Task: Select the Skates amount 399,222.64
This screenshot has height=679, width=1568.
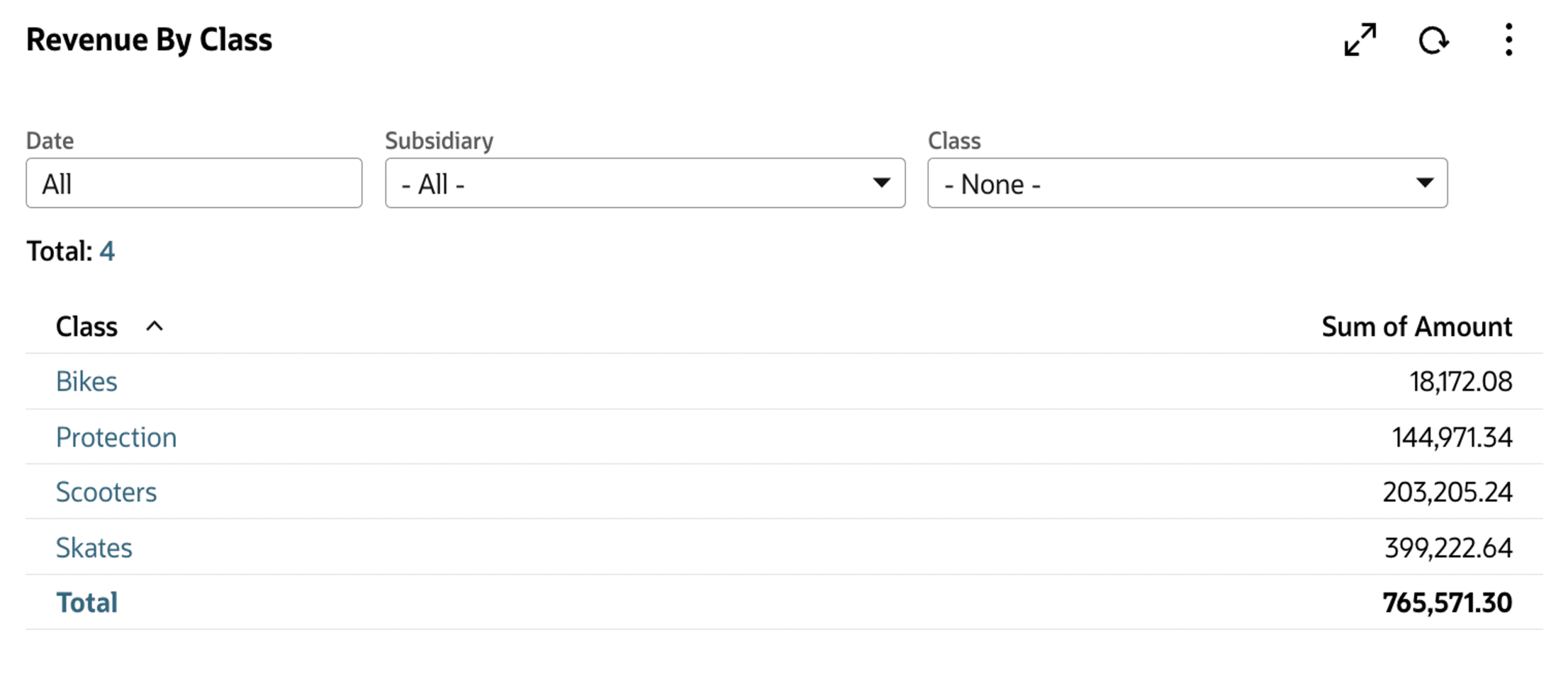Action: coord(1449,548)
